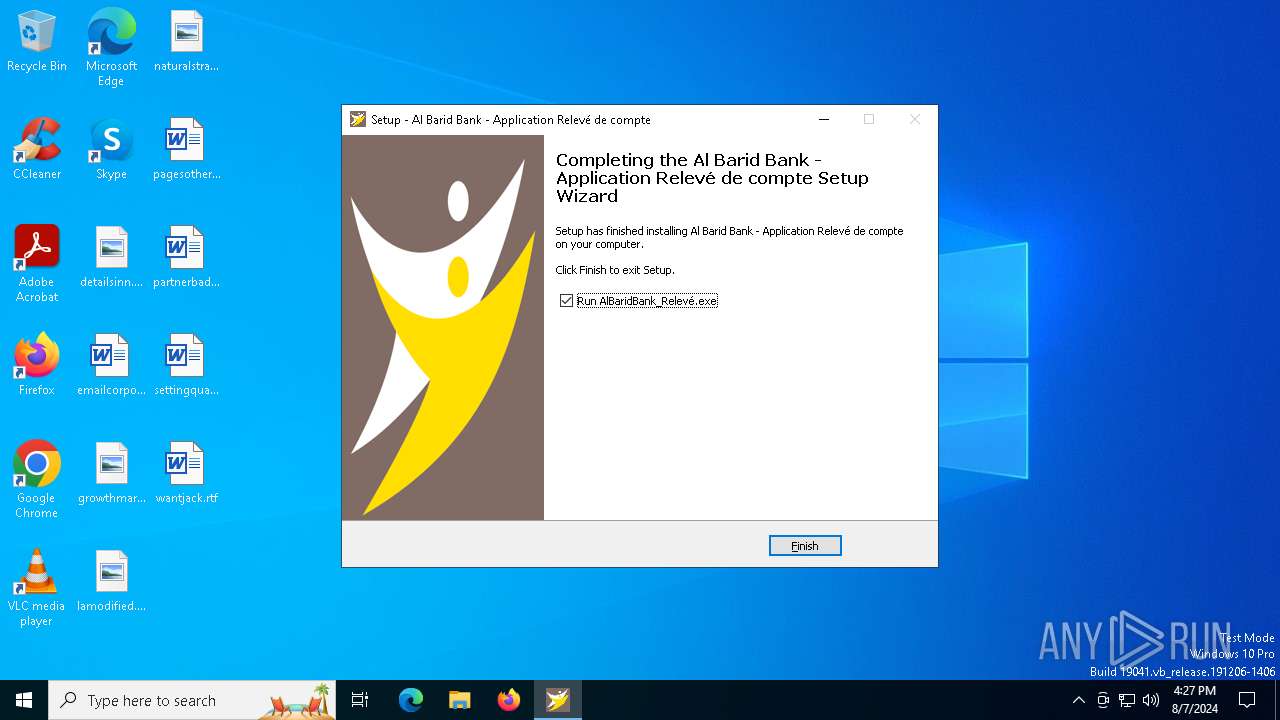
Task: Open the Recycle Bin desktop icon
Action: [x=37, y=42]
